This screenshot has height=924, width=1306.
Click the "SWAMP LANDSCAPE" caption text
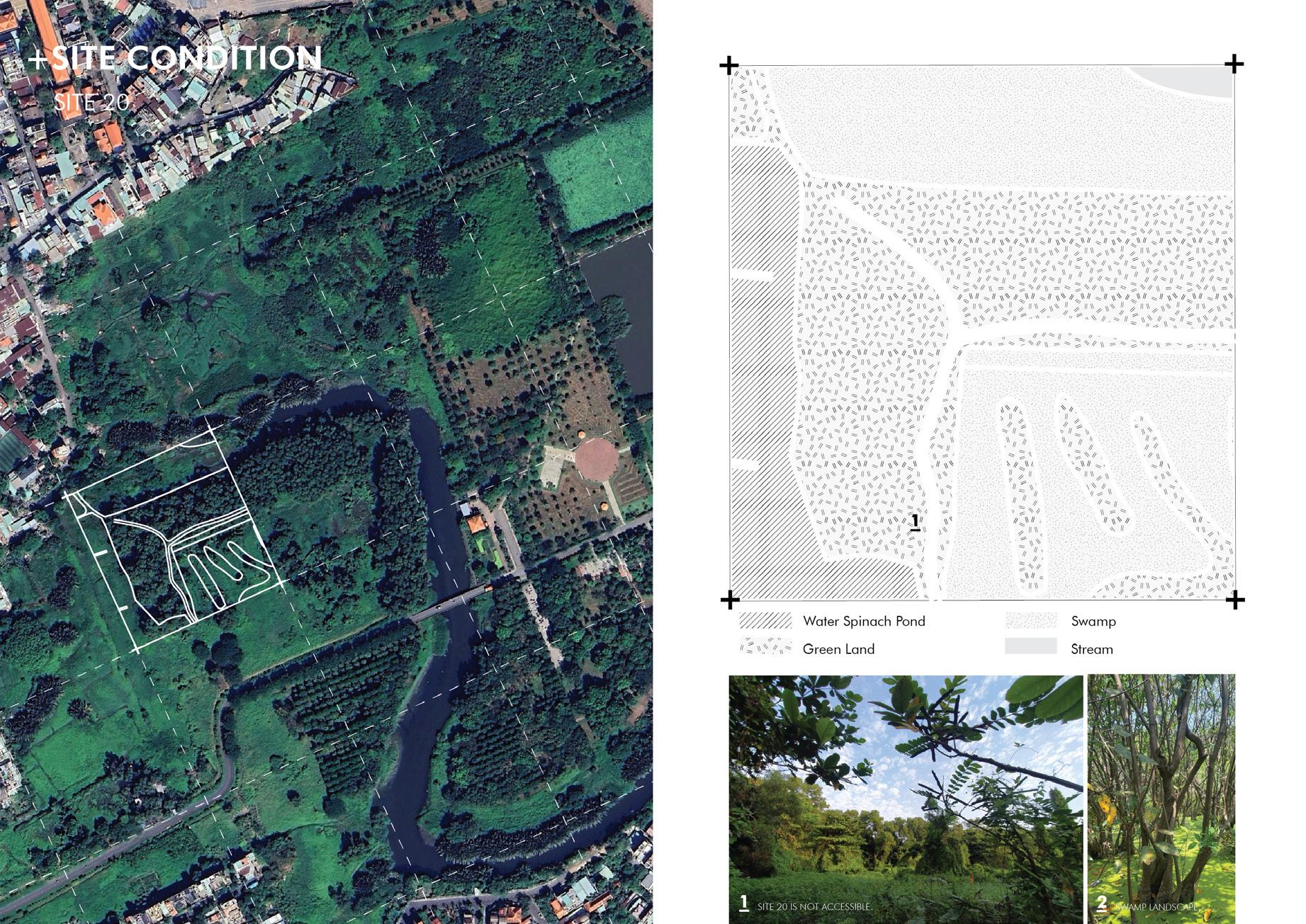pos(1156,906)
